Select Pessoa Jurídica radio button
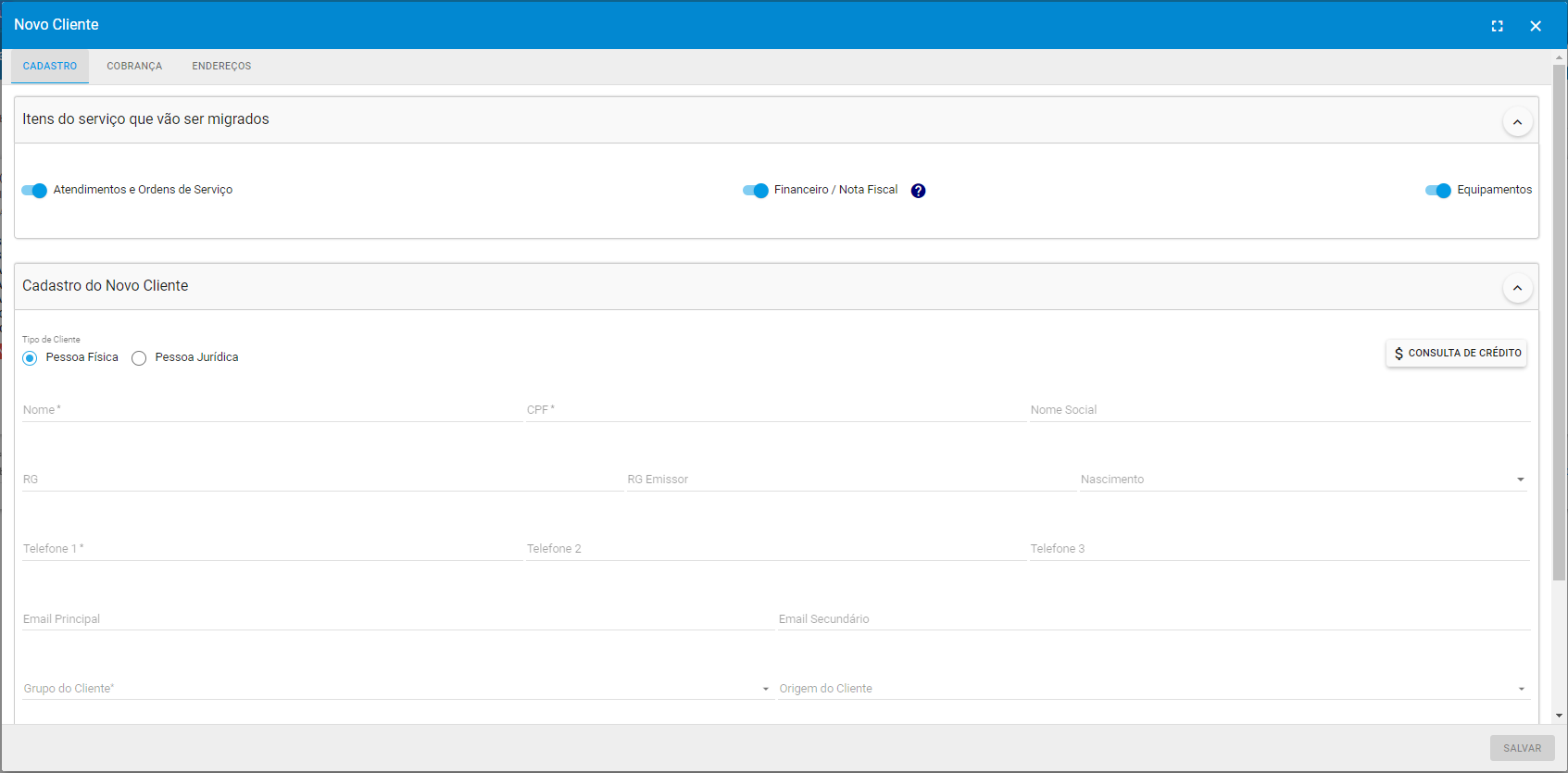The width and height of the screenshot is (1568, 773). point(139,358)
